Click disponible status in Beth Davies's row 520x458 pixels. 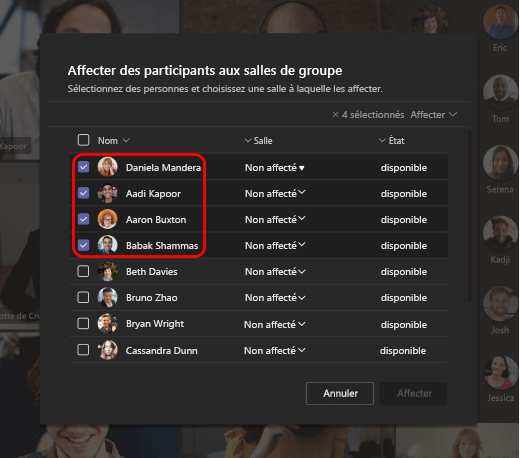click(x=404, y=272)
